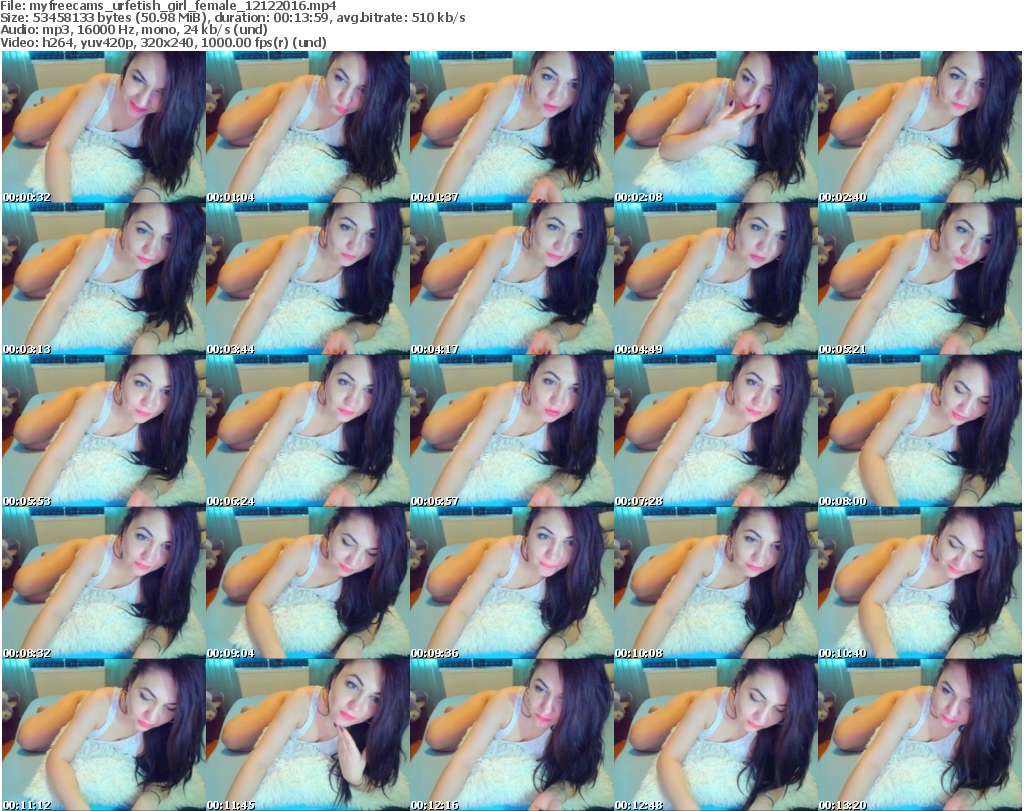Open the frame at 00:05:21

[920, 279]
